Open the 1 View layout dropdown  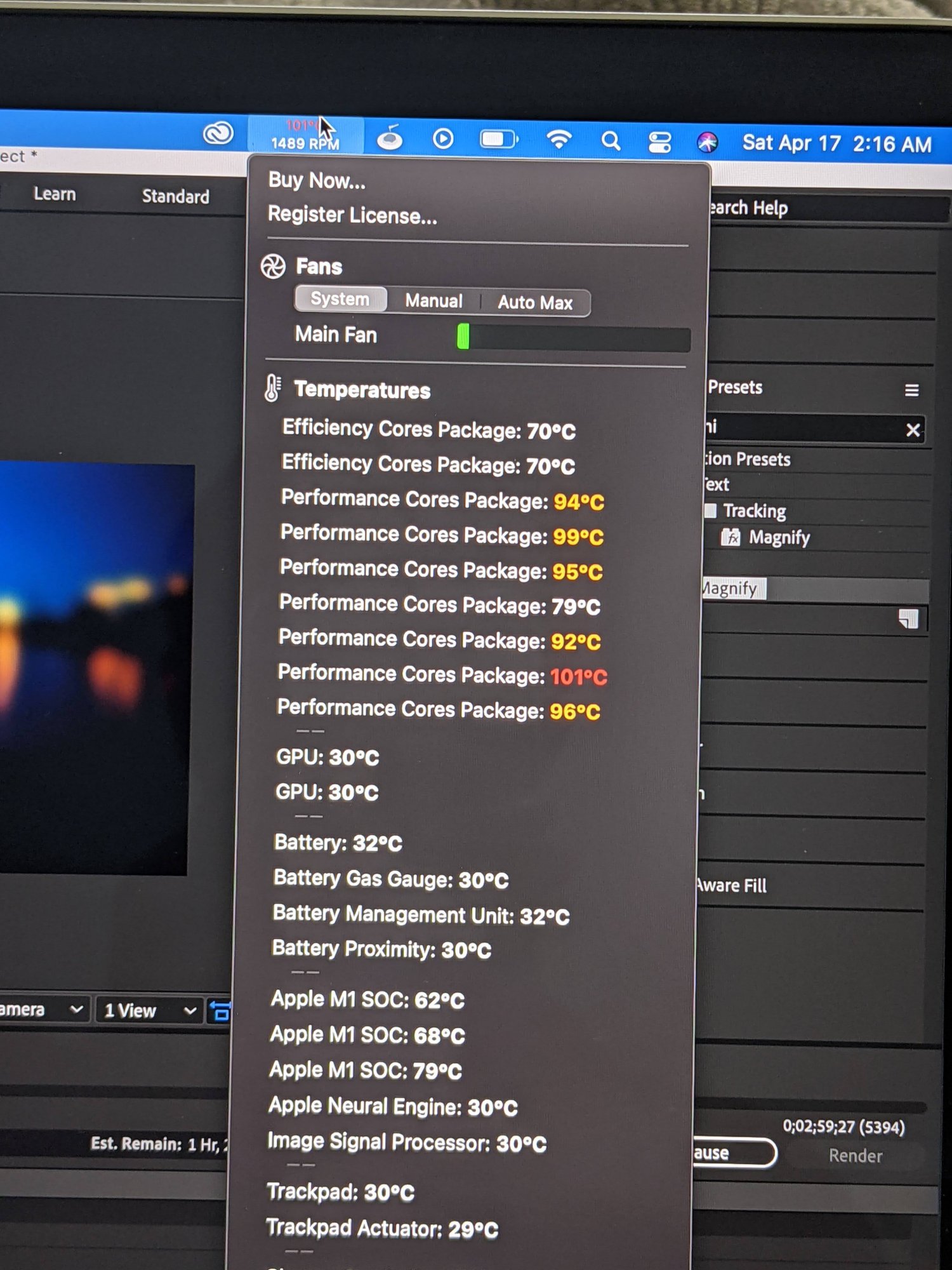150,1010
